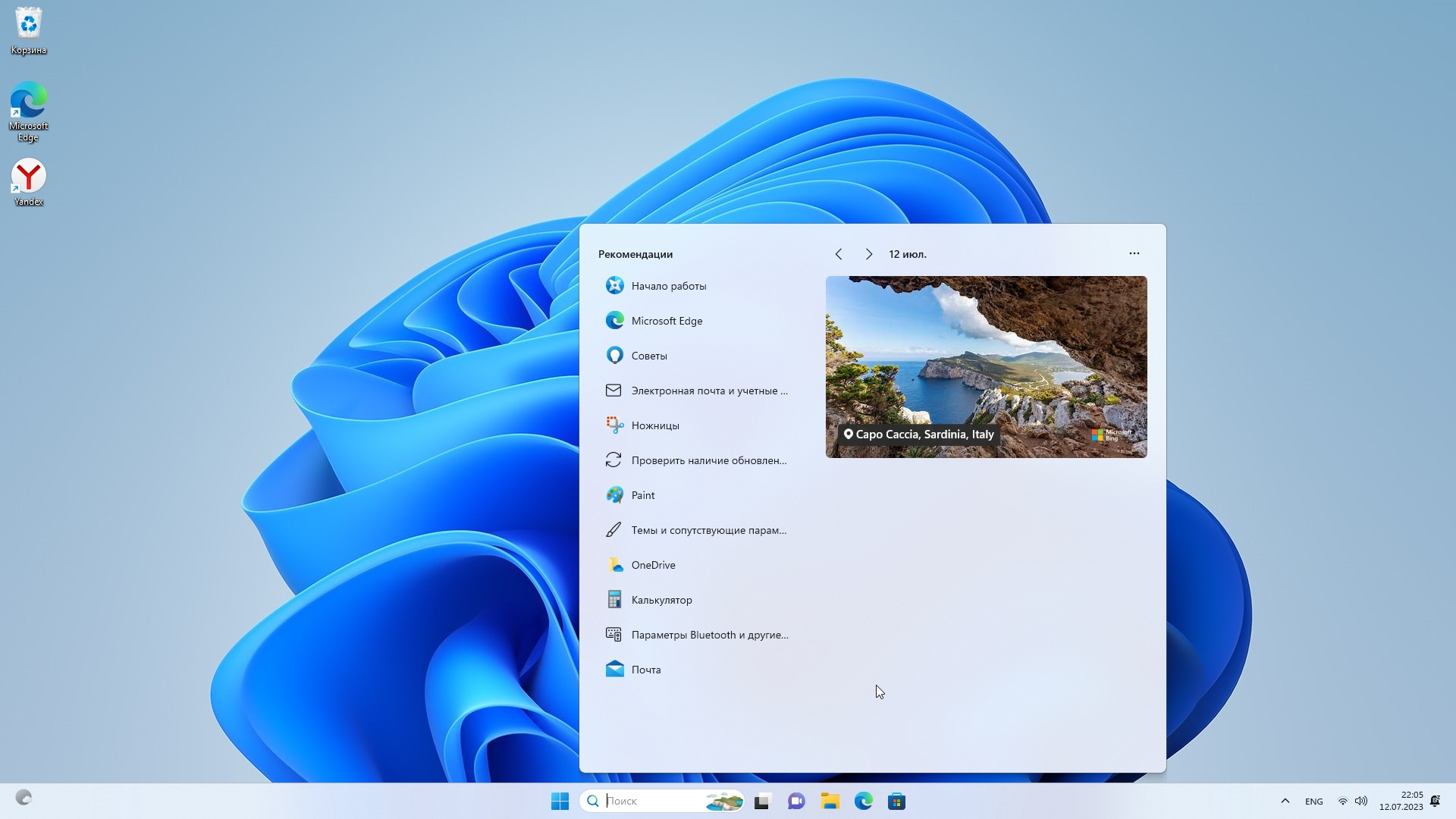Open the Chat (Teams) taskbar icon

coord(795,802)
